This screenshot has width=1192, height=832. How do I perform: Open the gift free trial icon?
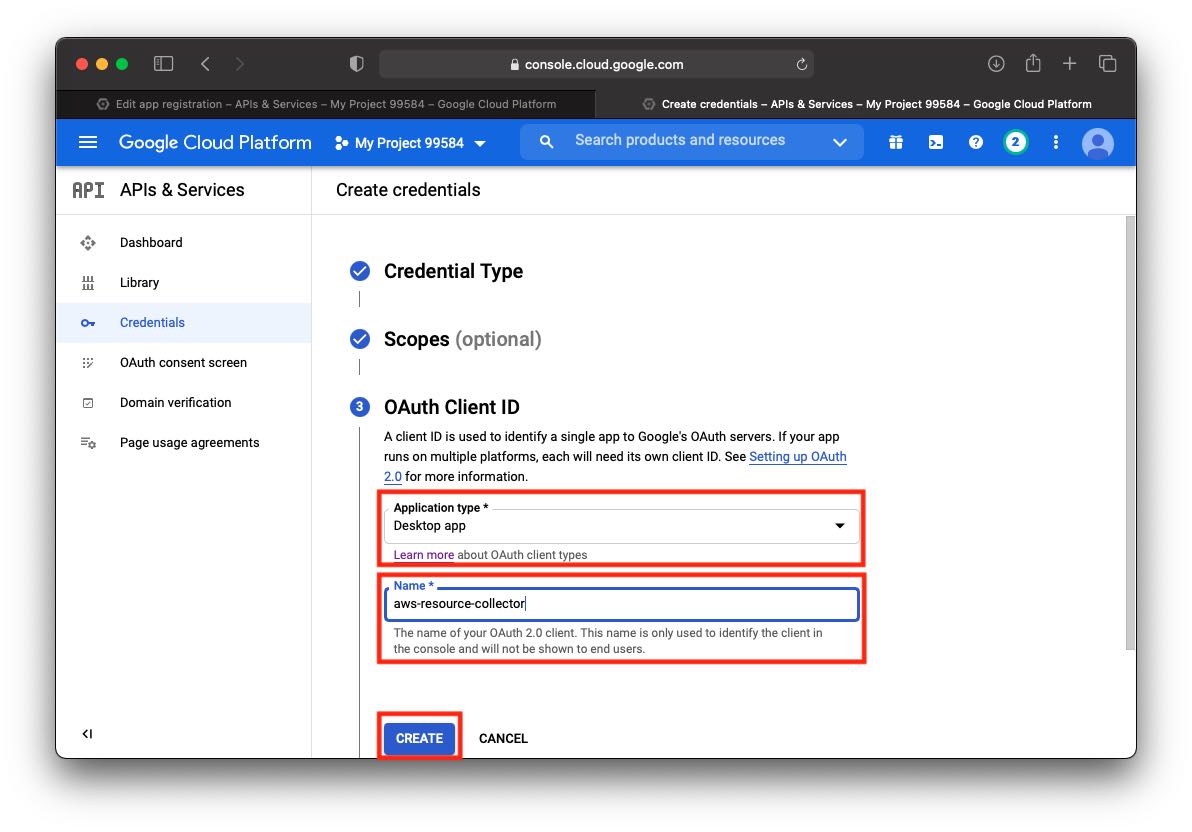896,142
